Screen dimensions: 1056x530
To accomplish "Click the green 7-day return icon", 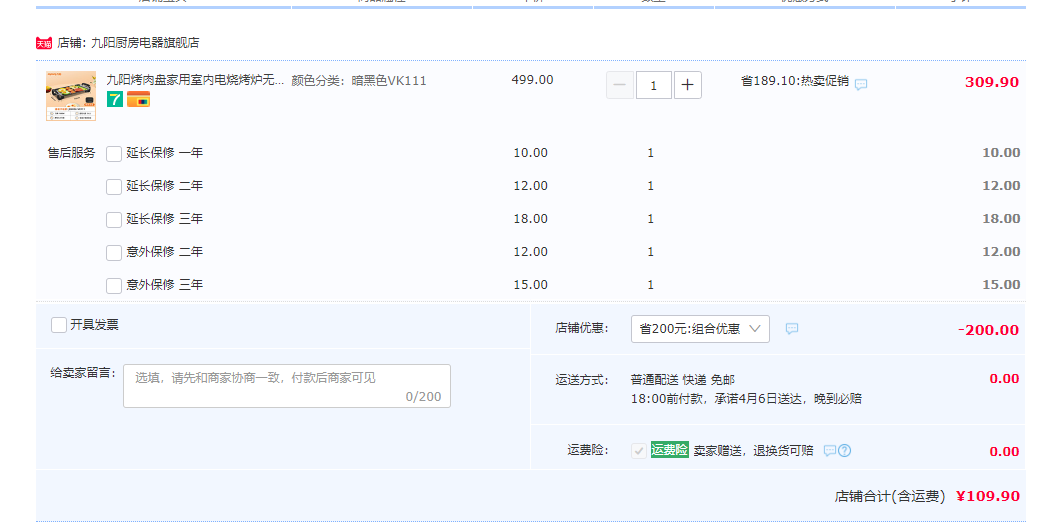I will coord(114,100).
